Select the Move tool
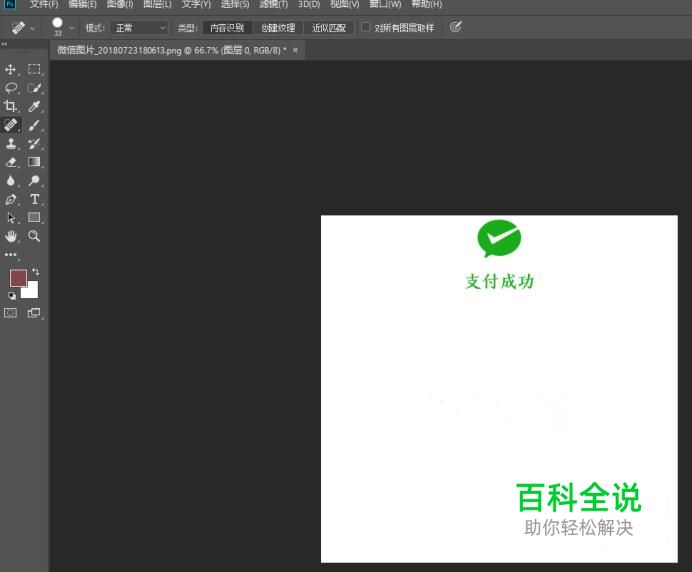692x572 pixels. click(11, 70)
